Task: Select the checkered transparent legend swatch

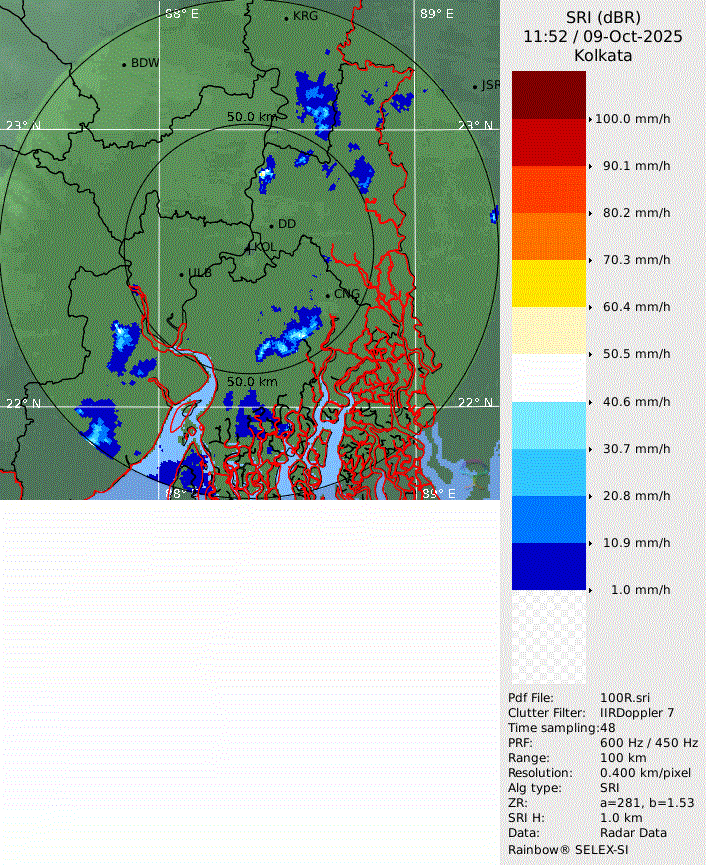Action: (x=549, y=637)
